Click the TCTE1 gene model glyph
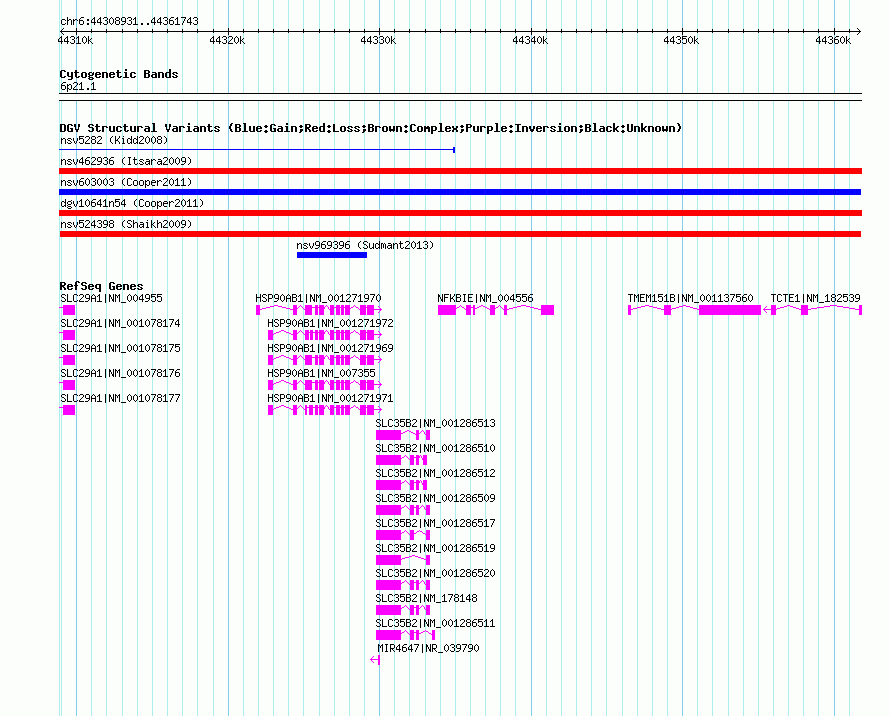 coord(813,310)
